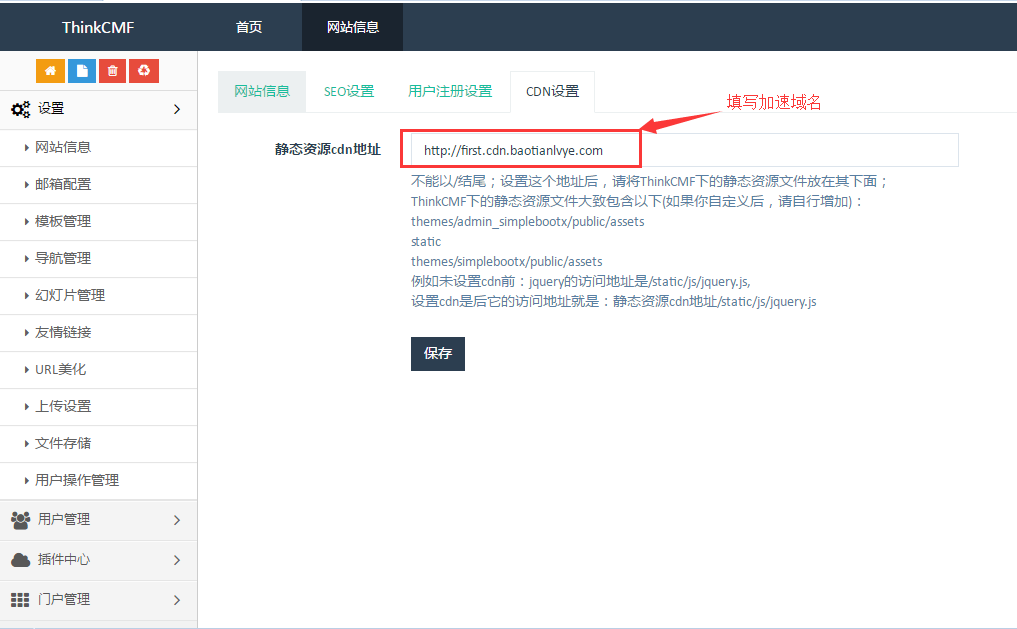Click the red recycle shortcut icon
Viewport: 1017px width, 629px height.
click(144, 71)
